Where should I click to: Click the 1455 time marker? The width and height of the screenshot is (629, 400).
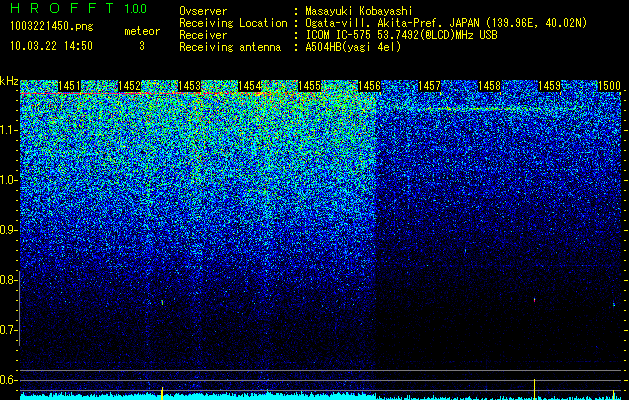coord(309,86)
